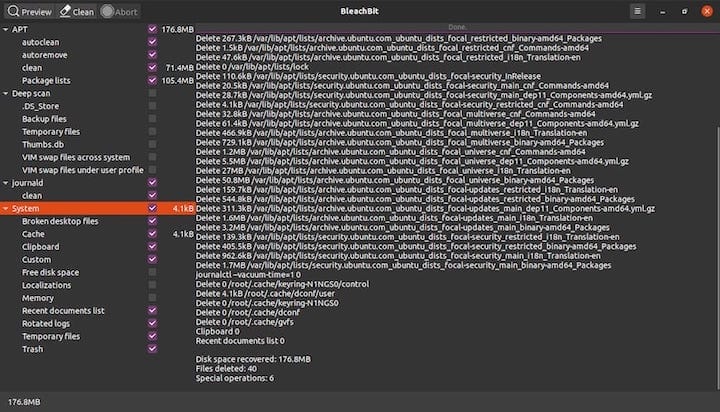Click the 176.8MB status bar total

pos(24,402)
